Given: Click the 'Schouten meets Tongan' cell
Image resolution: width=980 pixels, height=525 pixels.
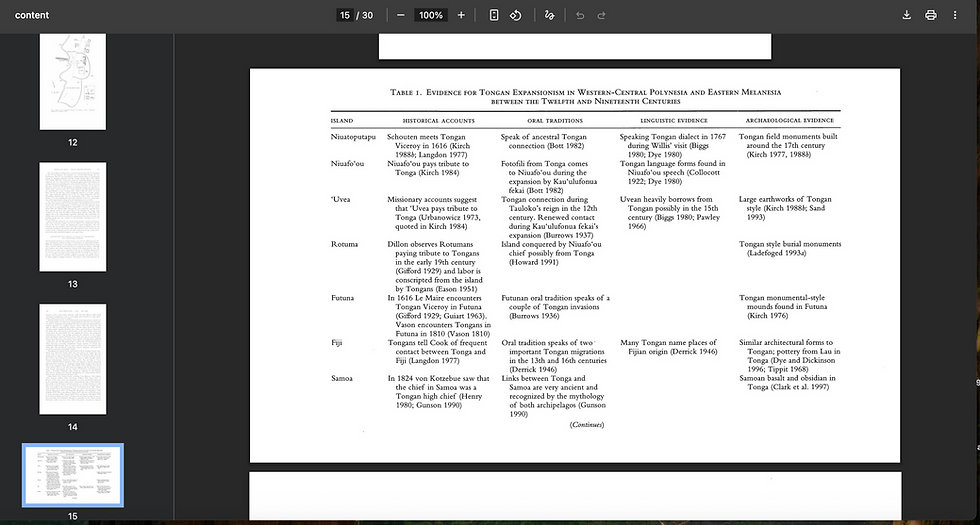Looking at the screenshot, I should point(429,146).
